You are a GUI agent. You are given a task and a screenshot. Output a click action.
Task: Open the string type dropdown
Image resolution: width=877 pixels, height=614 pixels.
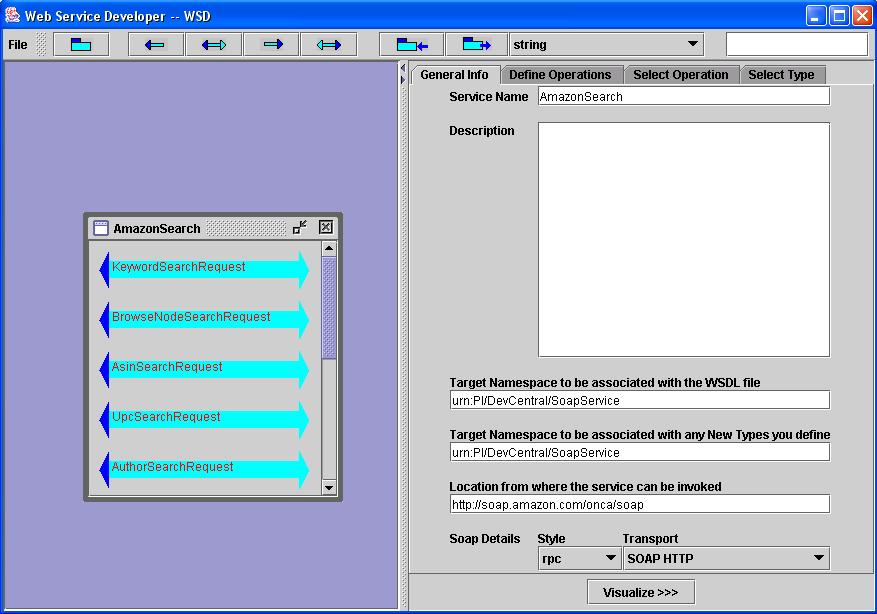pos(606,45)
